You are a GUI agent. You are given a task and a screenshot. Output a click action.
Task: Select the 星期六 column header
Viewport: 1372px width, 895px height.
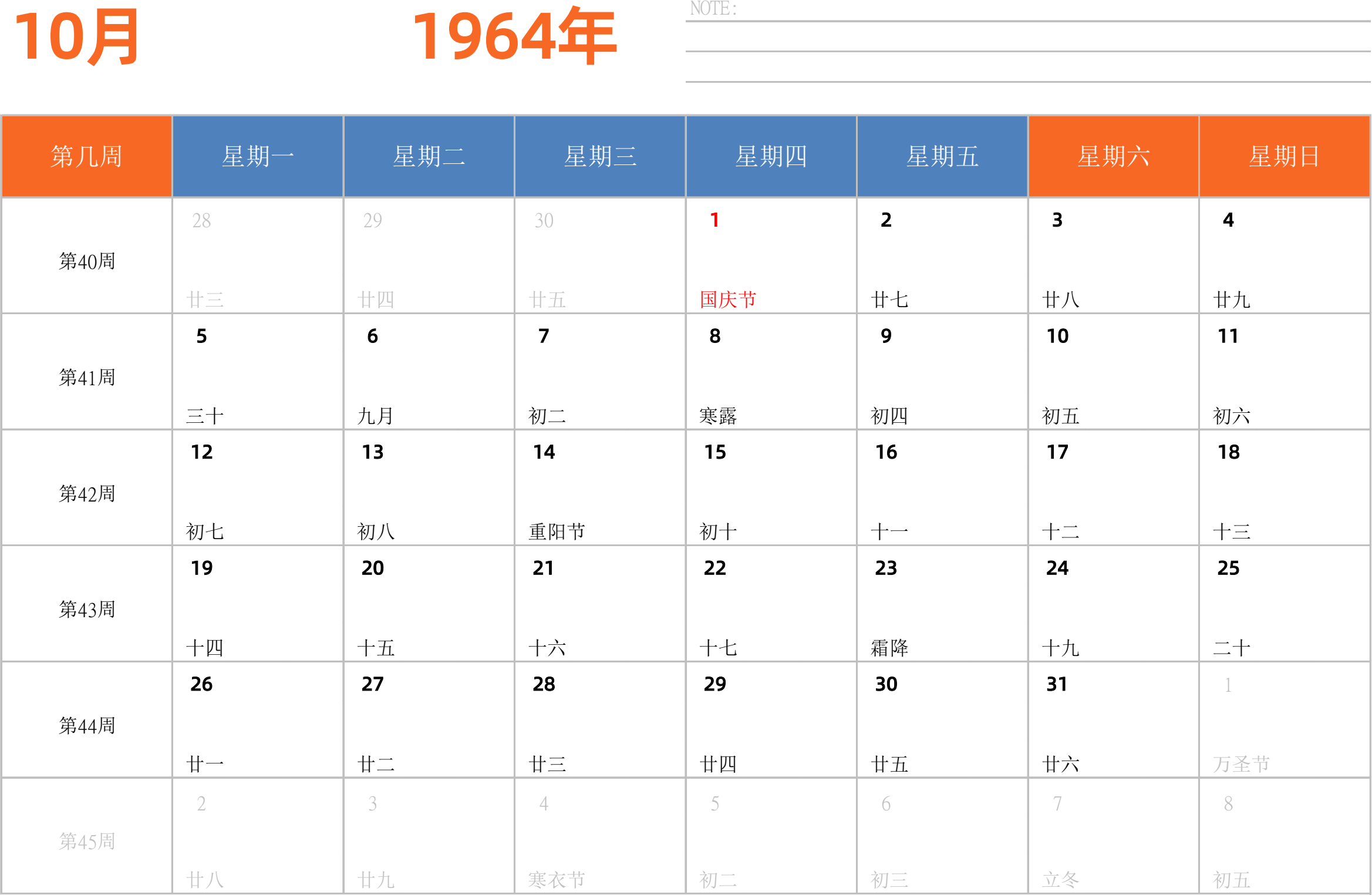pos(1114,156)
